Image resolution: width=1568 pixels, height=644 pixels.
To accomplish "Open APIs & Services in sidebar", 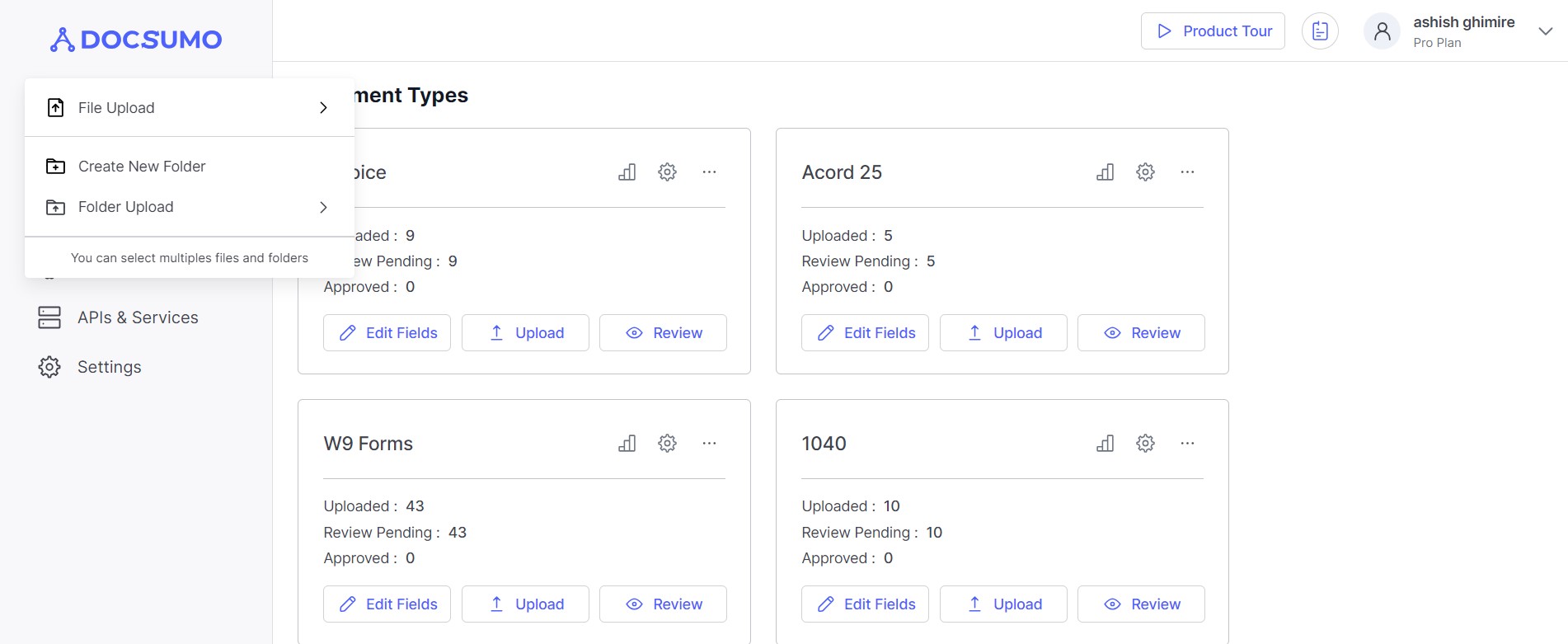I will [138, 317].
